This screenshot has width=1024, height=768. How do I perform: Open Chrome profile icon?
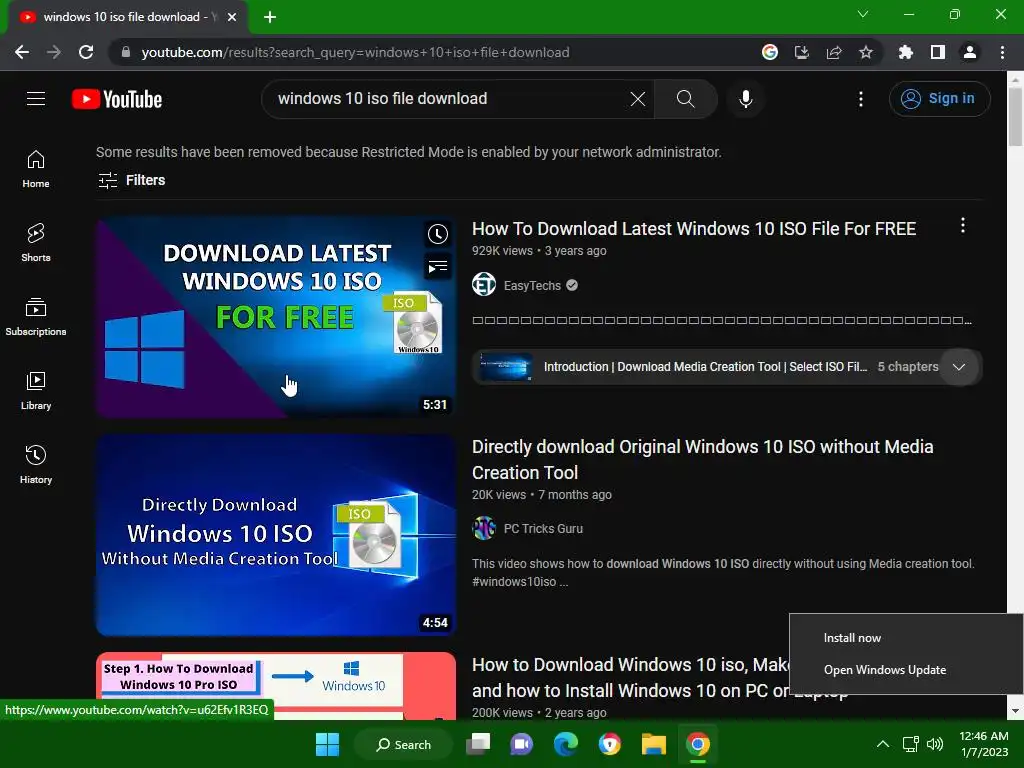[970, 52]
